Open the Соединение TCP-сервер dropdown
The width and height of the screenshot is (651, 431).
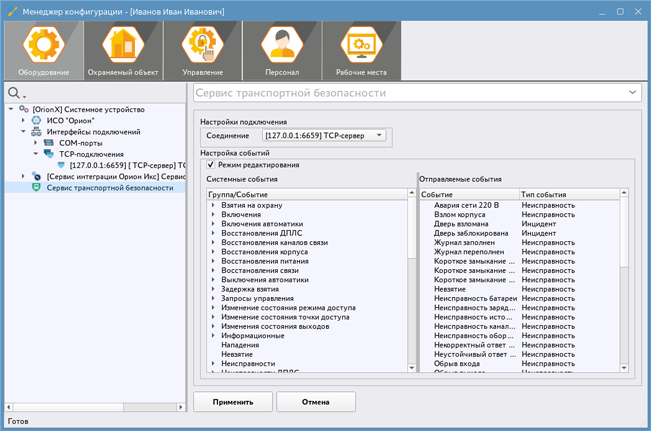pos(323,135)
